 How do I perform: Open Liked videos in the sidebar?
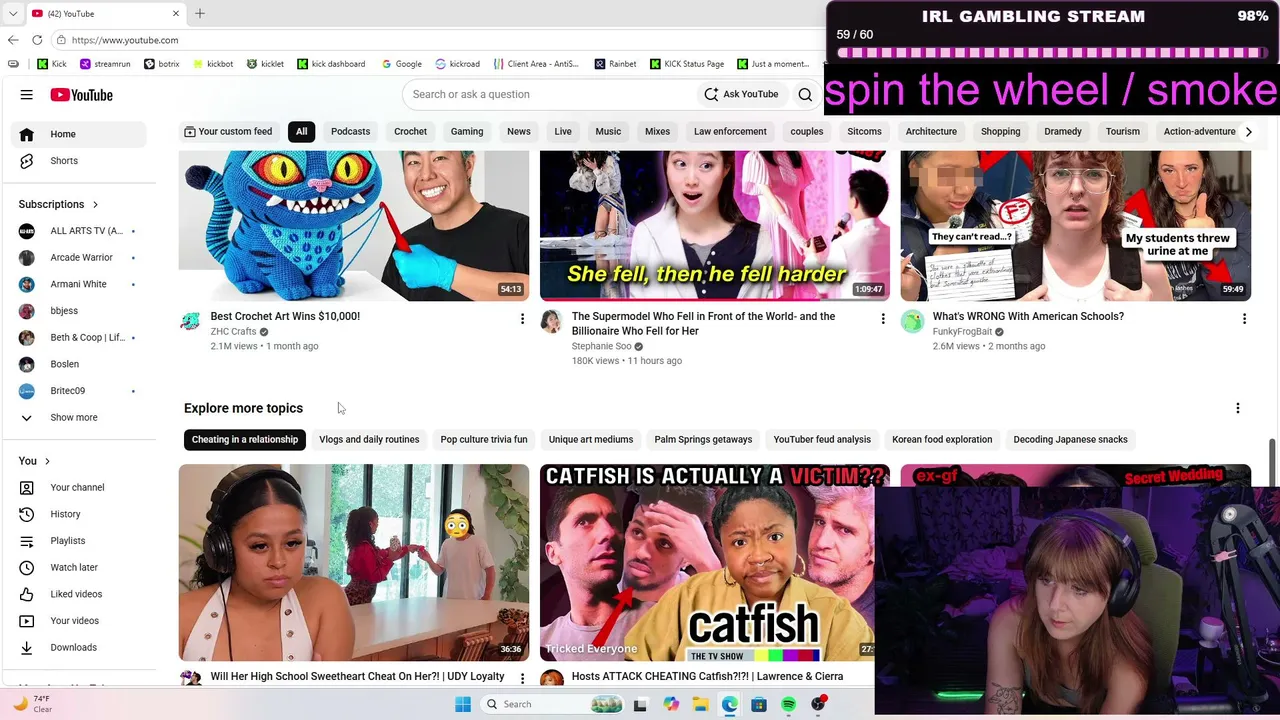(79, 594)
